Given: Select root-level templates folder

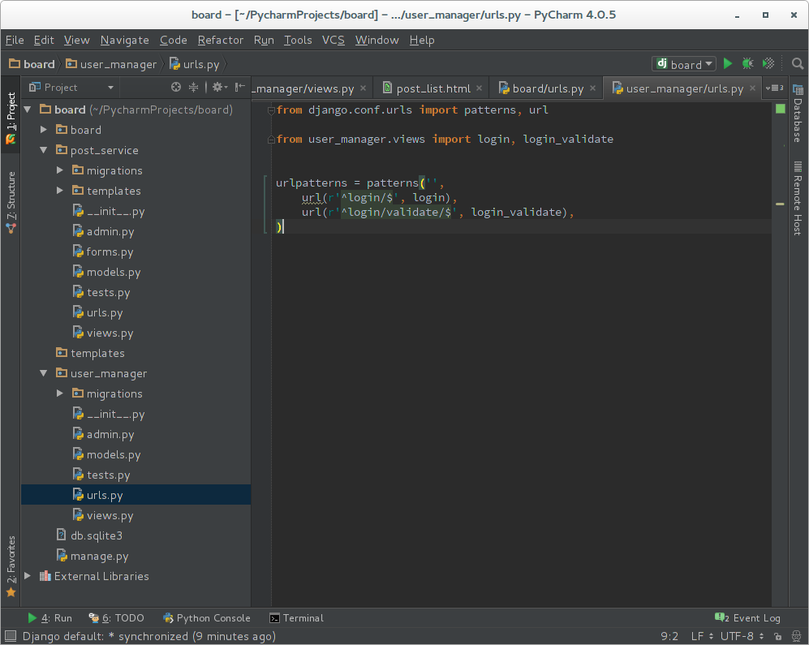Looking at the screenshot, I should pyautogui.click(x=90, y=353).
